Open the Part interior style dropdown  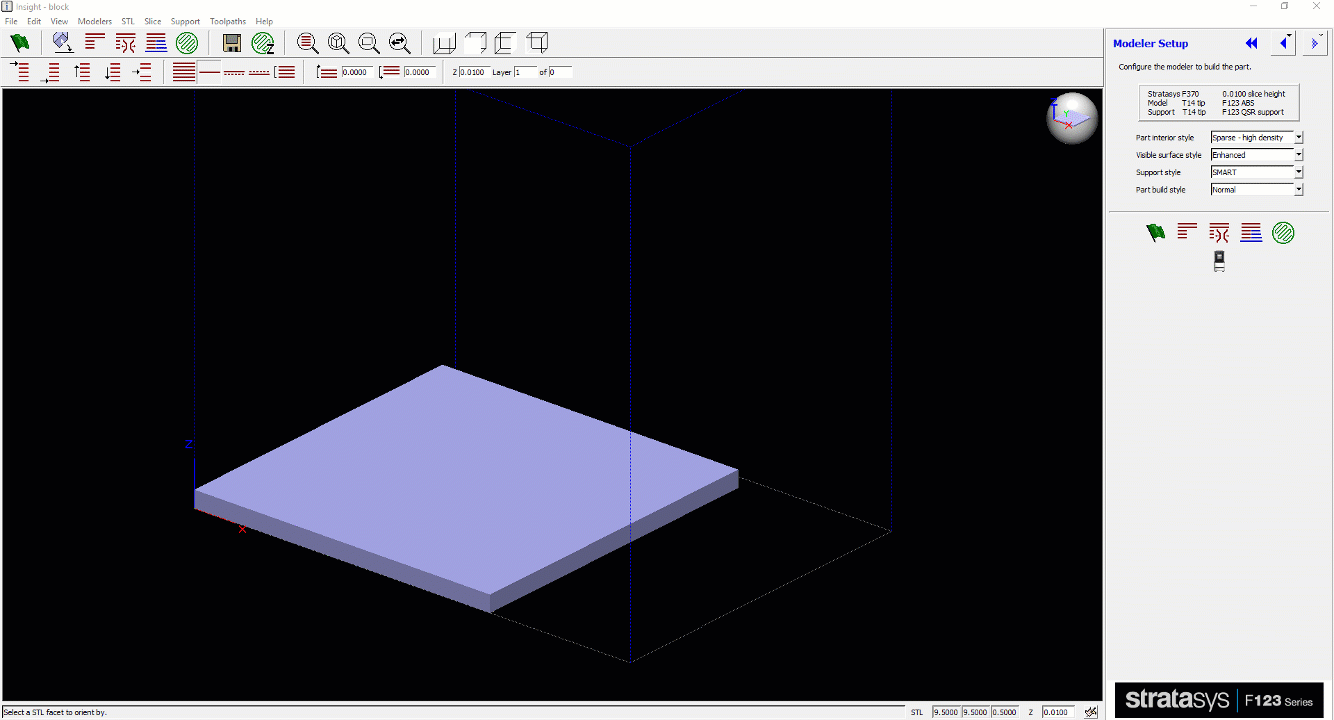1298,137
